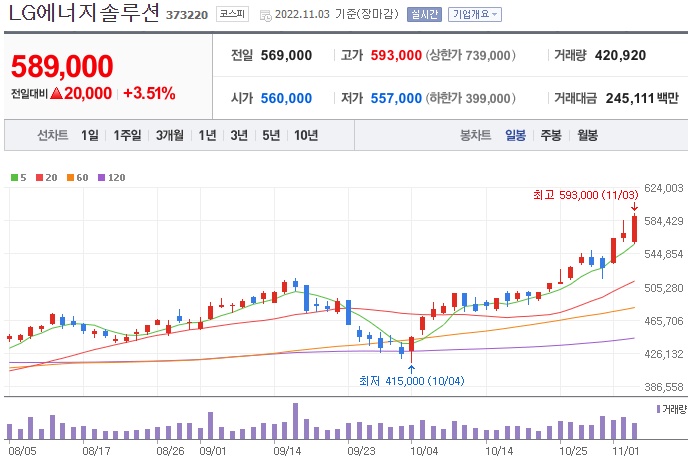Click the 저가 value 557,000
This screenshot has height=458, width=688.
click(396, 98)
